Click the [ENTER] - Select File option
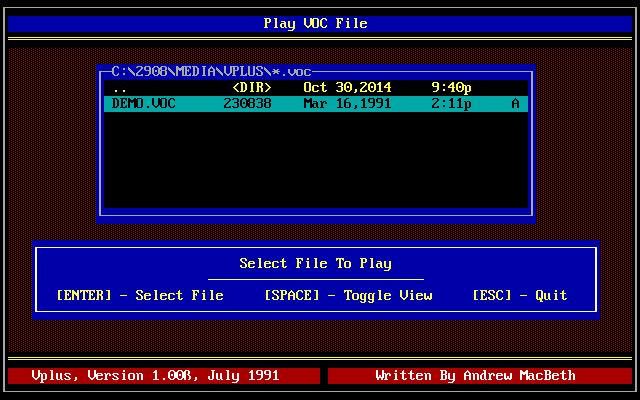This screenshot has width=640, height=400. (x=140, y=295)
